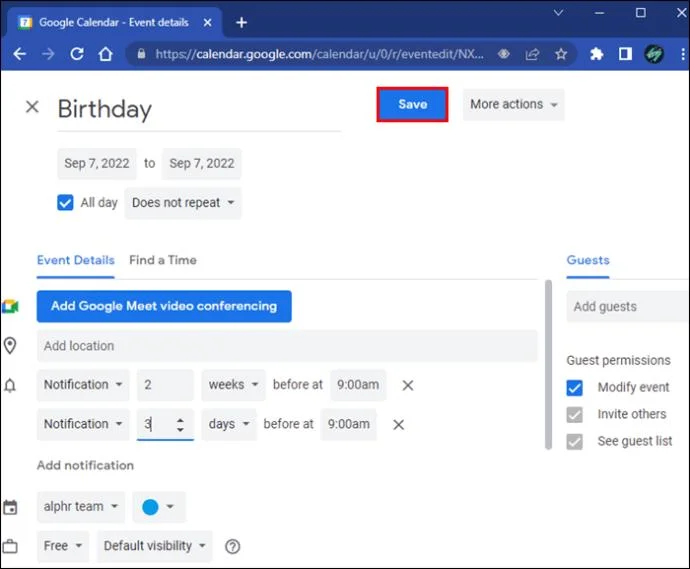Switch to the Find a Time tab

click(x=163, y=261)
